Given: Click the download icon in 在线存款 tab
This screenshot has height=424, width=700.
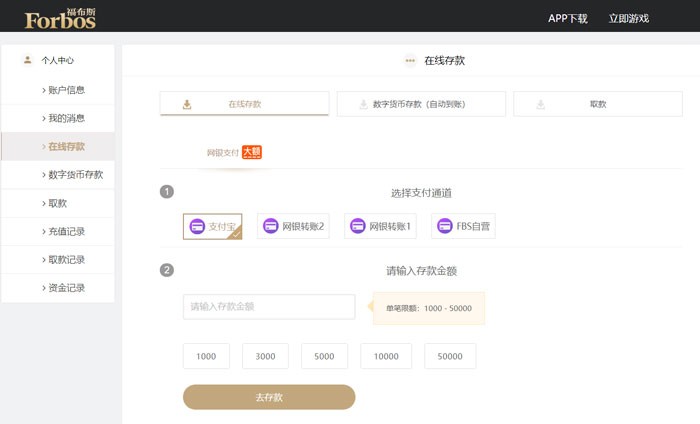Looking at the screenshot, I should tap(187, 104).
